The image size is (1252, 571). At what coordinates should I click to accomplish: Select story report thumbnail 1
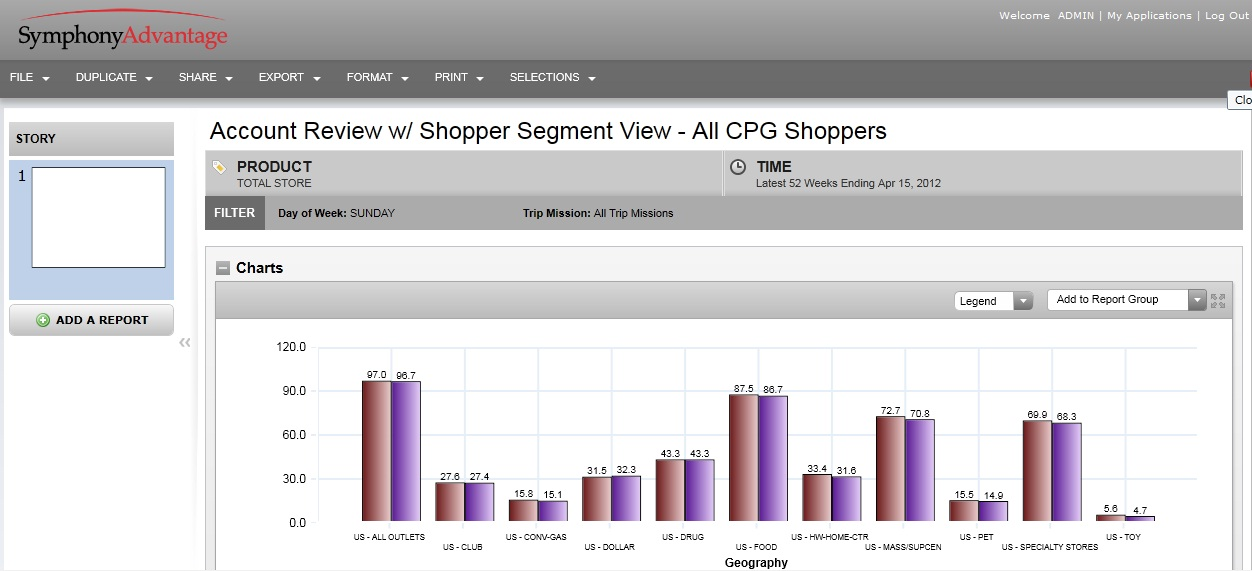point(98,217)
